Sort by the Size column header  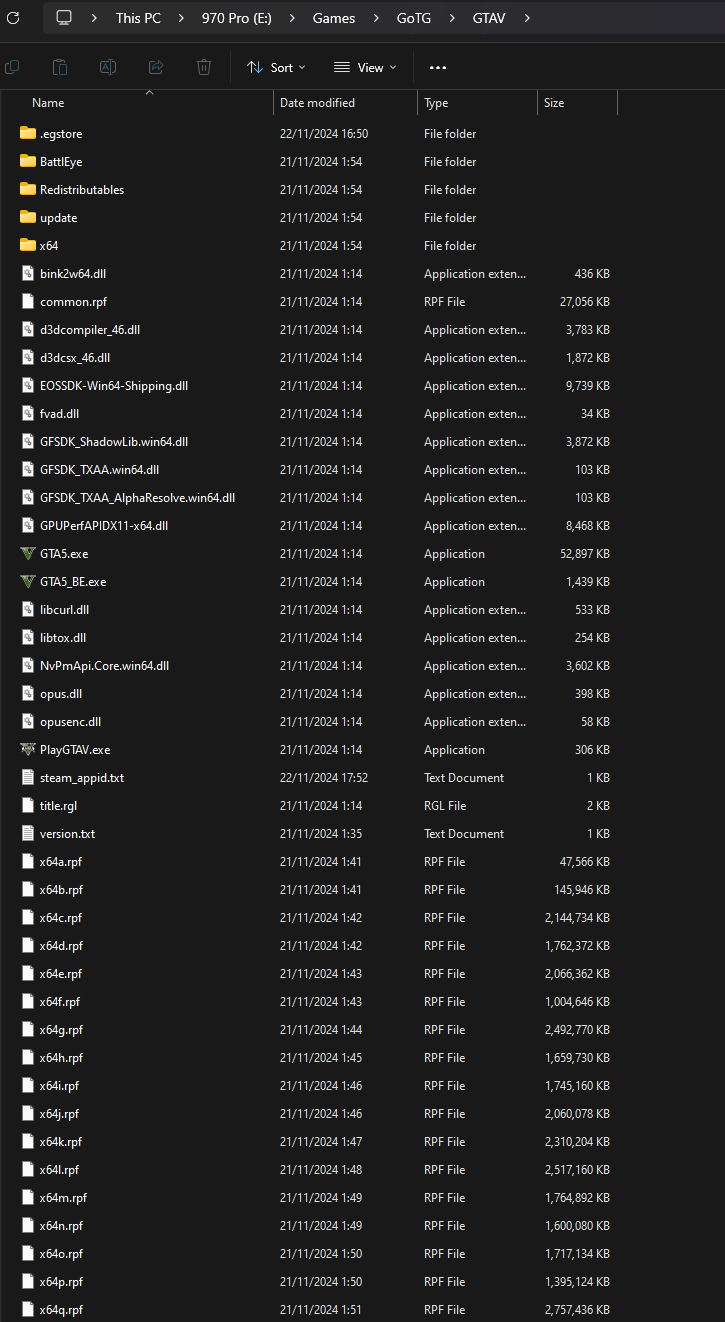point(554,103)
